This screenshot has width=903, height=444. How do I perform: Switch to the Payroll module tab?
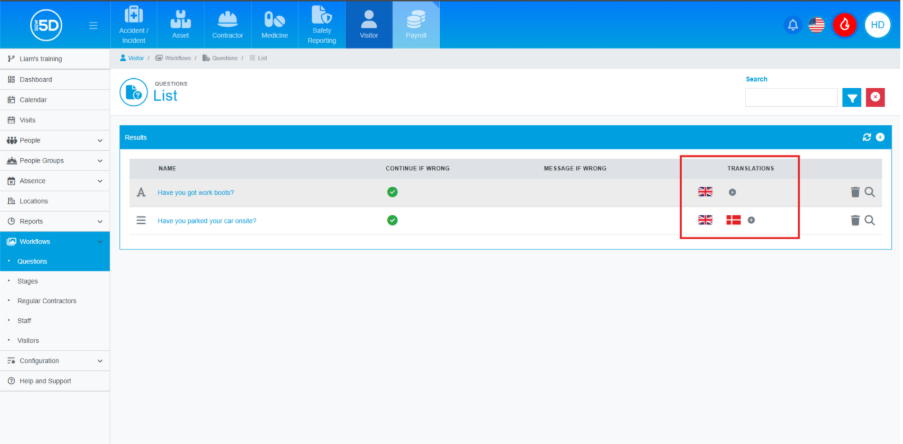[x=416, y=25]
